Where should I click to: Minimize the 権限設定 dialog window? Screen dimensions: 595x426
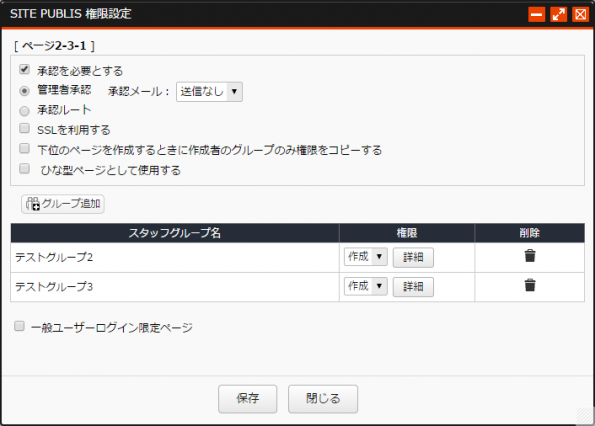click(x=537, y=14)
